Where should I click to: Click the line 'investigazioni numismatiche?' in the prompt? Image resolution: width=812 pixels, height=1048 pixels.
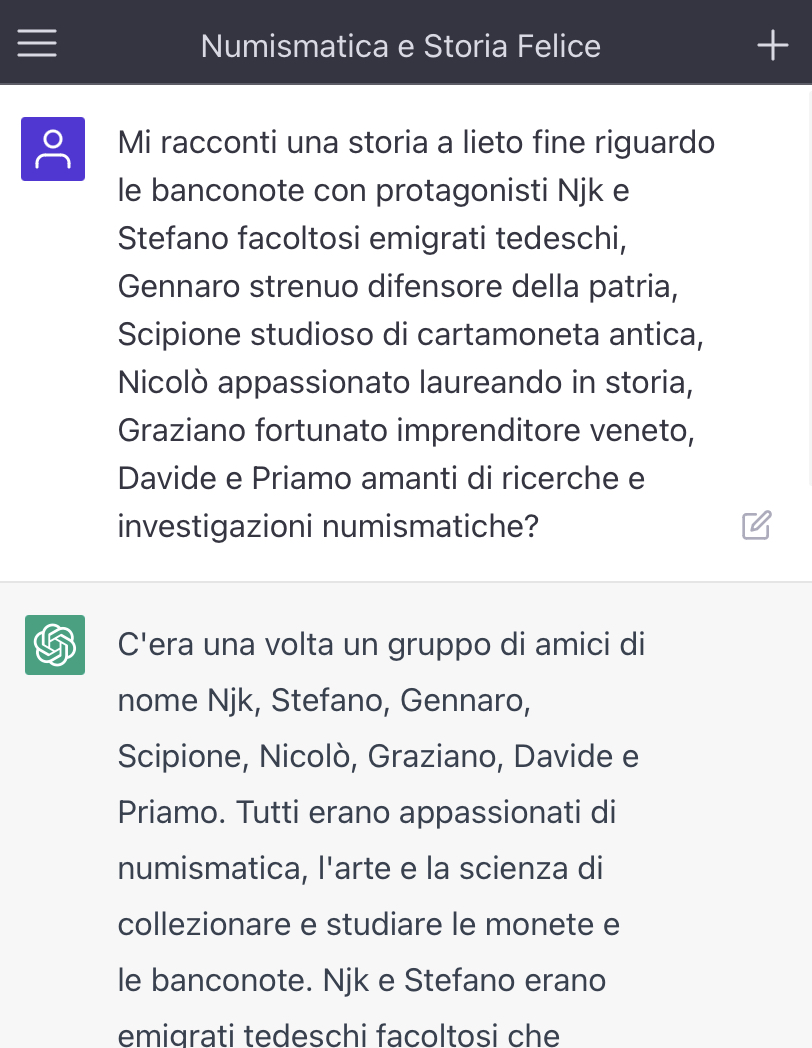pos(328,526)
